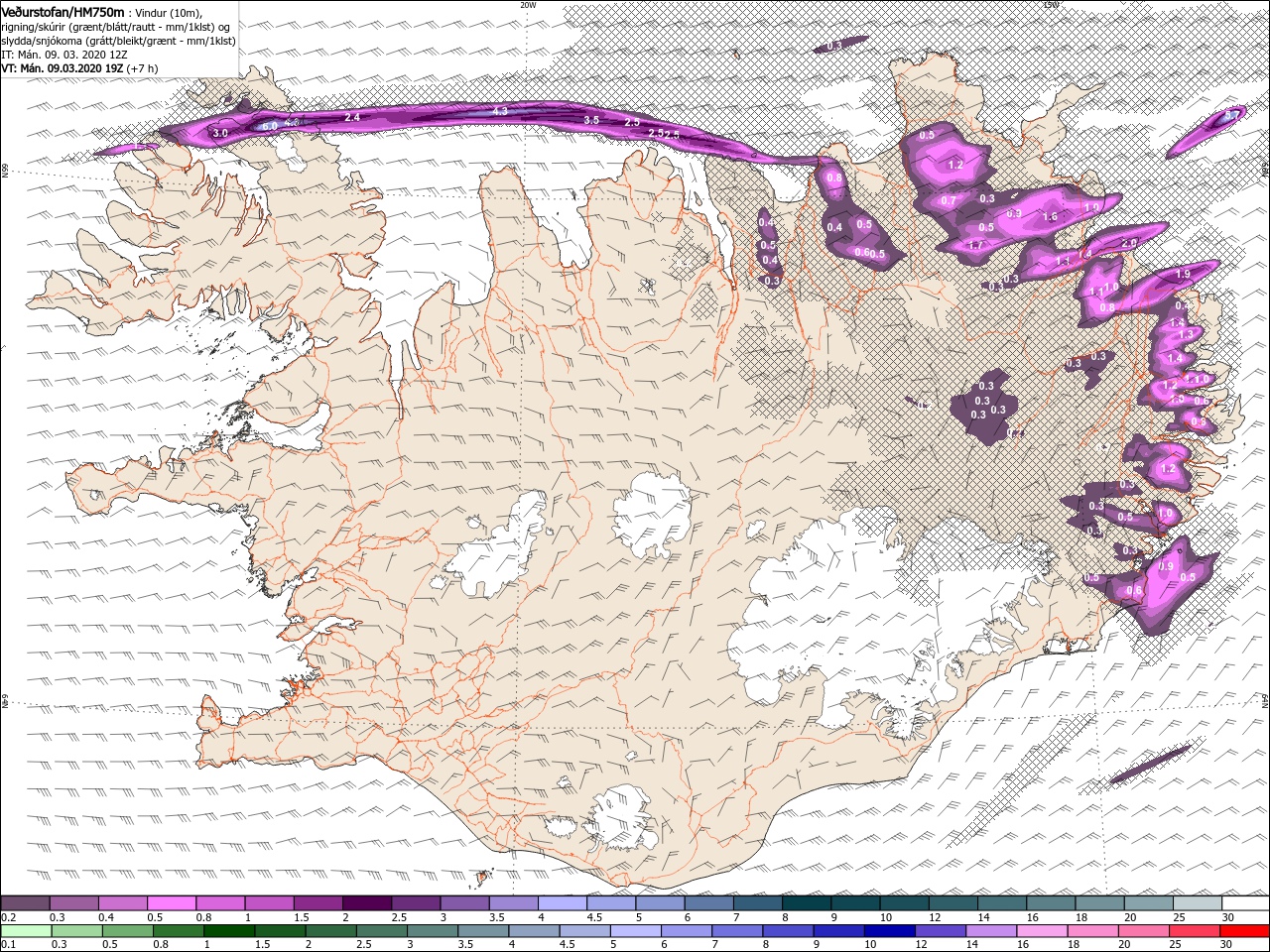Click the dark teal 8–9 snow swatch

click(807, 903)
